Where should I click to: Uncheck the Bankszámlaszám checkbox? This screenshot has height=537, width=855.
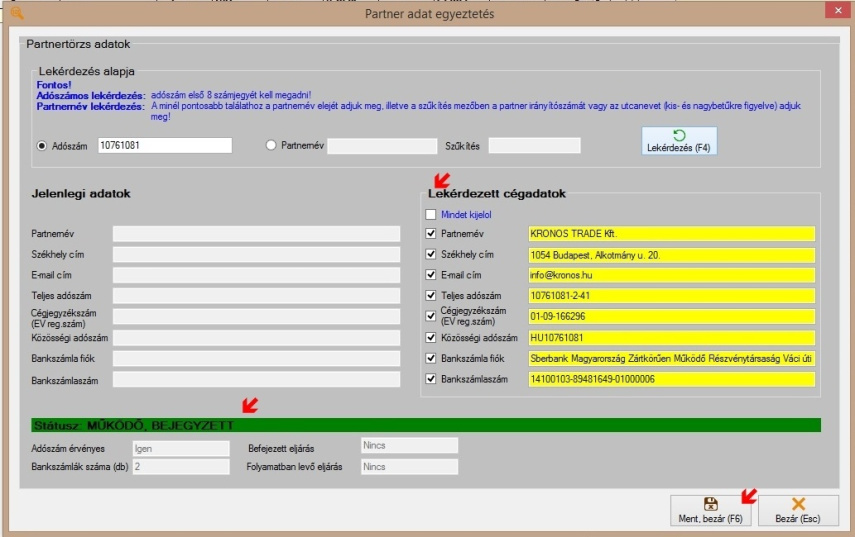tap(431, 379)
